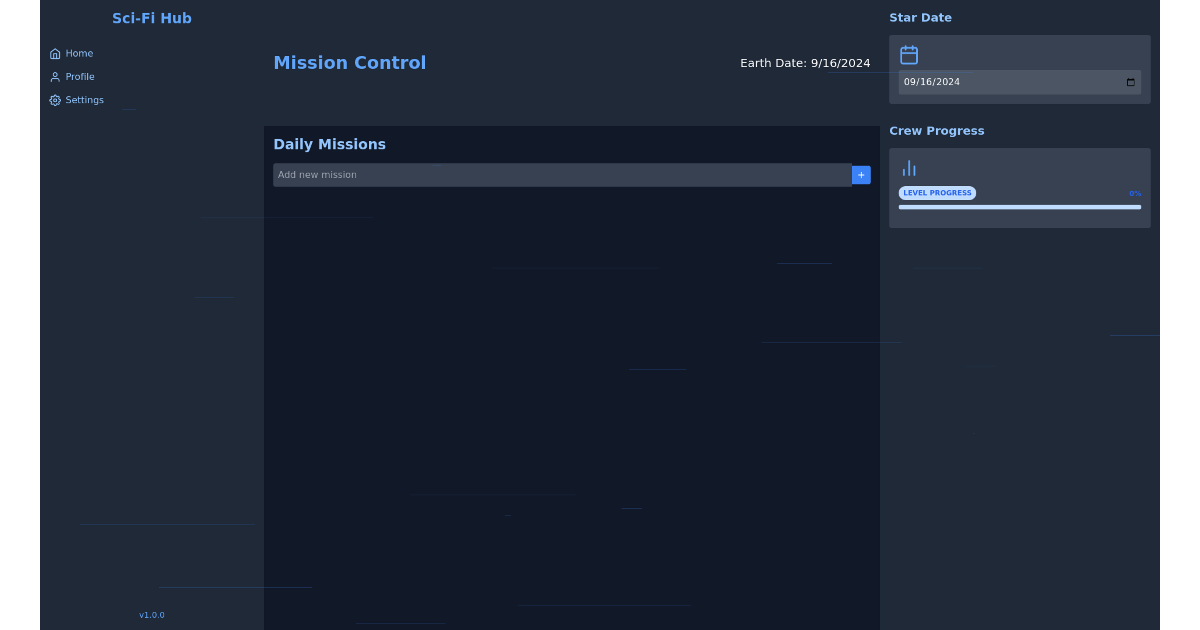The width and height of the screenshot is (1200, 630).
Task: Click the level progress bar track
Action: click(x=1019, y=207)
